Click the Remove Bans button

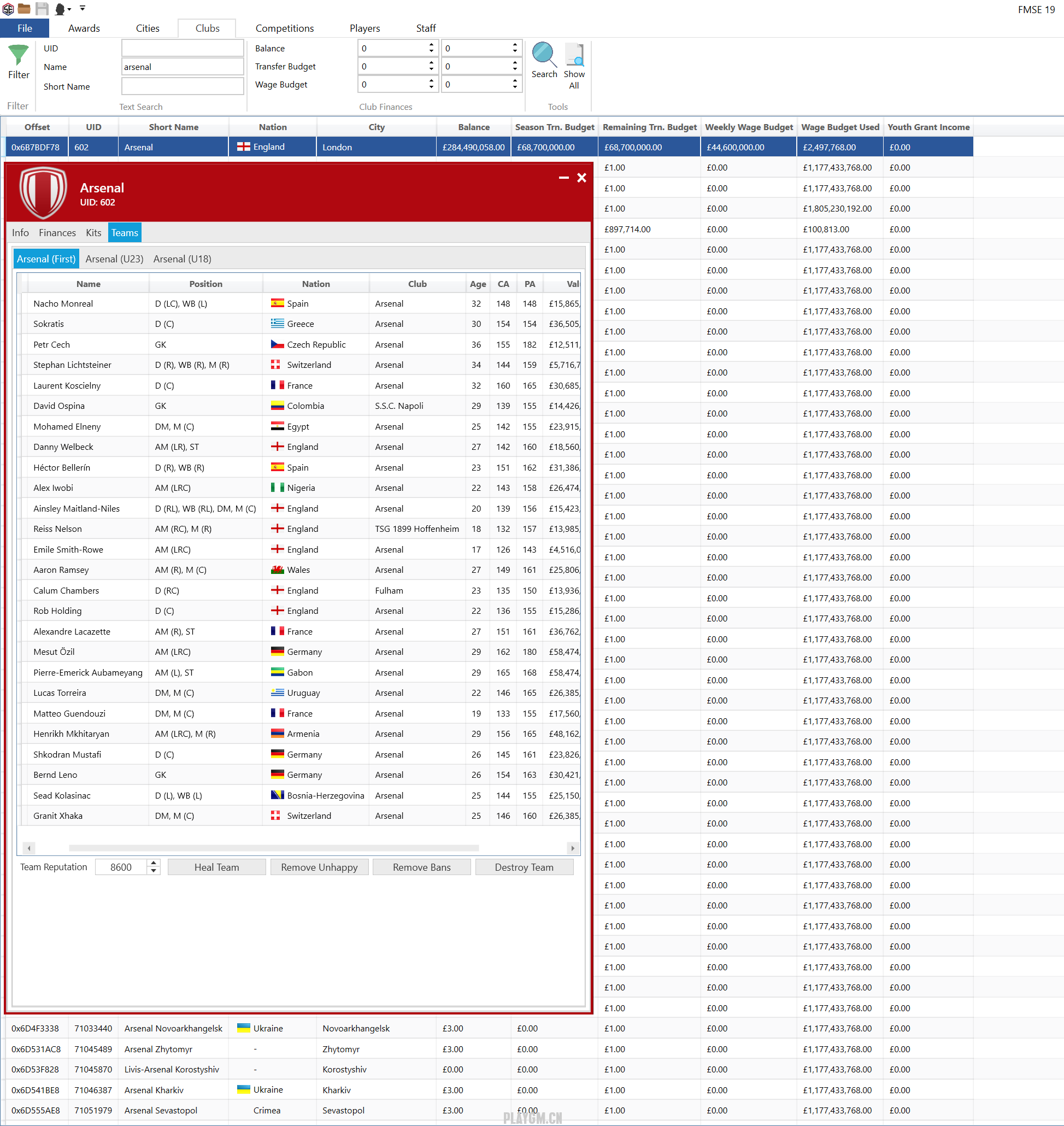coord(421,867)
